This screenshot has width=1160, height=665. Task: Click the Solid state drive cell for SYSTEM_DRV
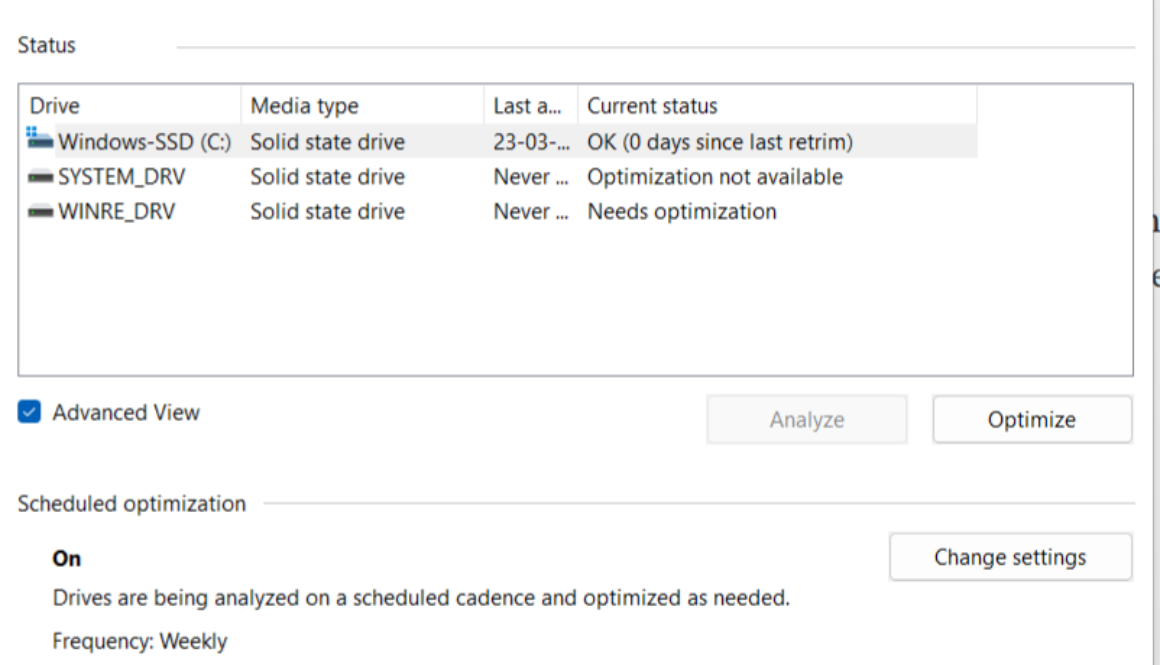click(327, 177)
